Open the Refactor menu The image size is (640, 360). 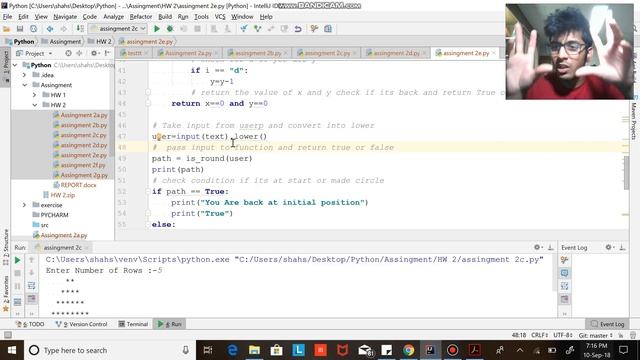(141, 17)
